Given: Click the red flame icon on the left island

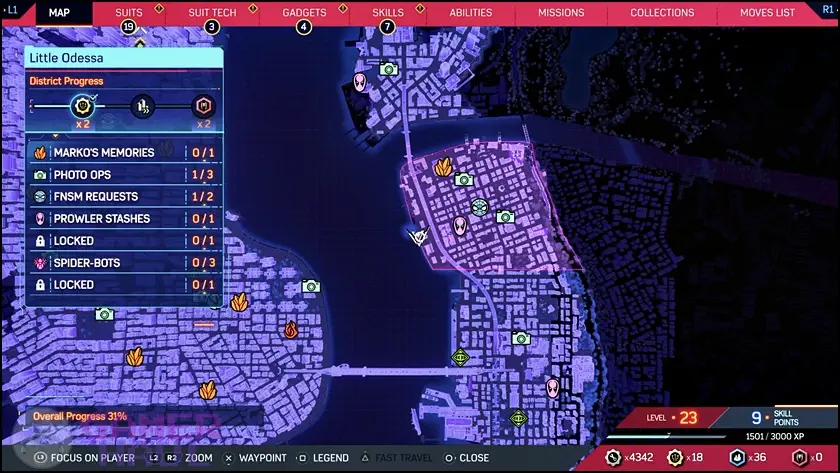Looking at the screenshot, I should pos(291,329).
